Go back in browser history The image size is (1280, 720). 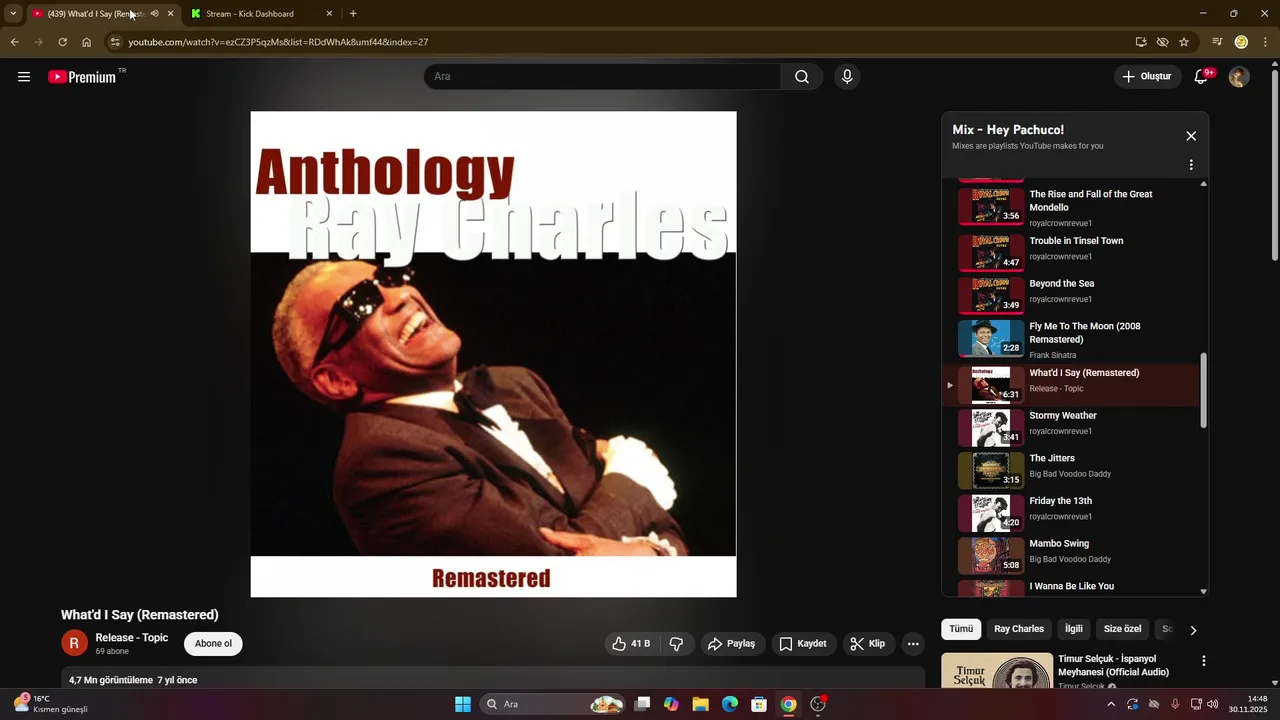tap(14, 42)
